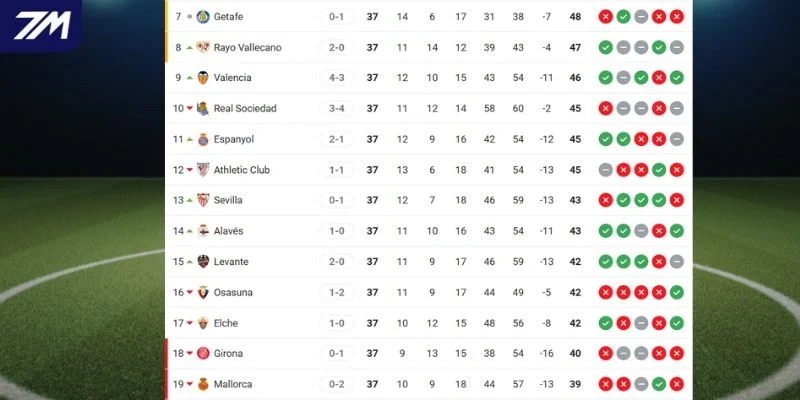Image resolution: width=800 pixels, height=400 pixels.
Task: Open the Levante team name link
Action: coord(231,261)
